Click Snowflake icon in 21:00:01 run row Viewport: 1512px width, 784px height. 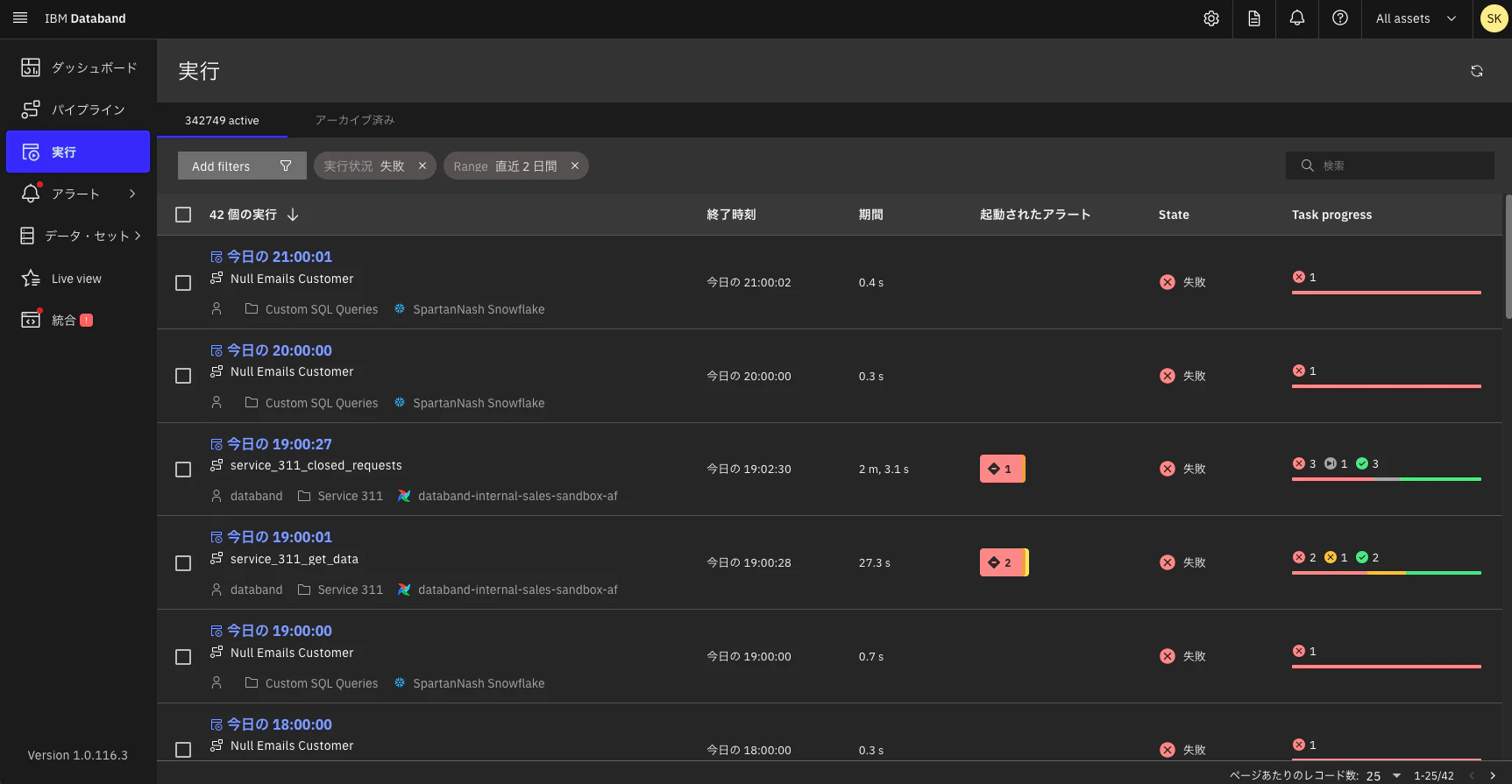click(x=400, y=309)
